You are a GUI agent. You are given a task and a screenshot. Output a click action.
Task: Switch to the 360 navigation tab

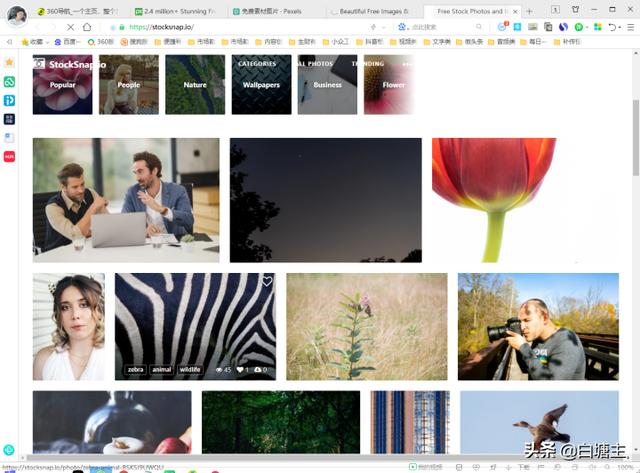(x=76, y=11)
